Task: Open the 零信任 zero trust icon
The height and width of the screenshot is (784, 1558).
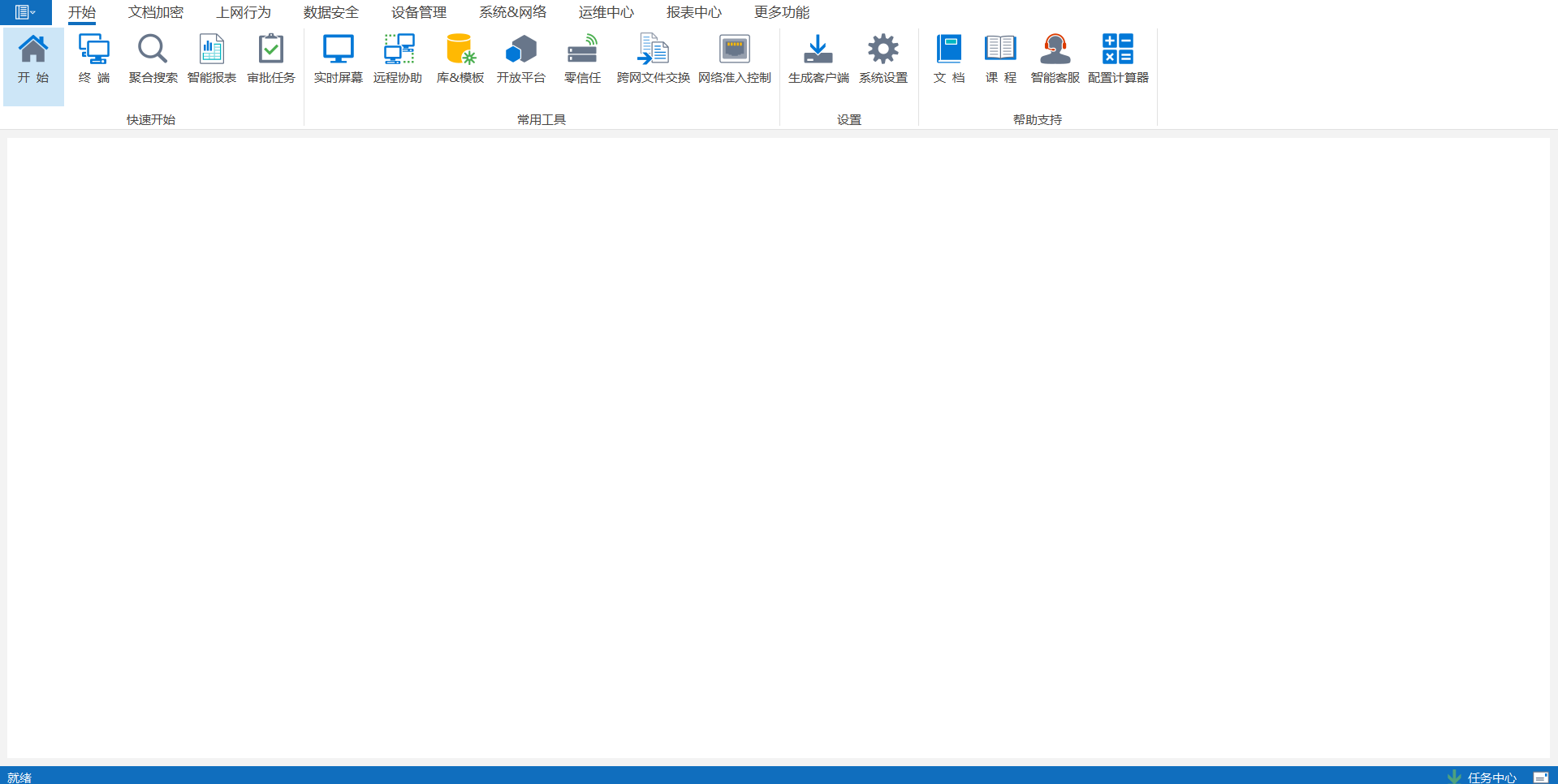Action: (582, 50)
